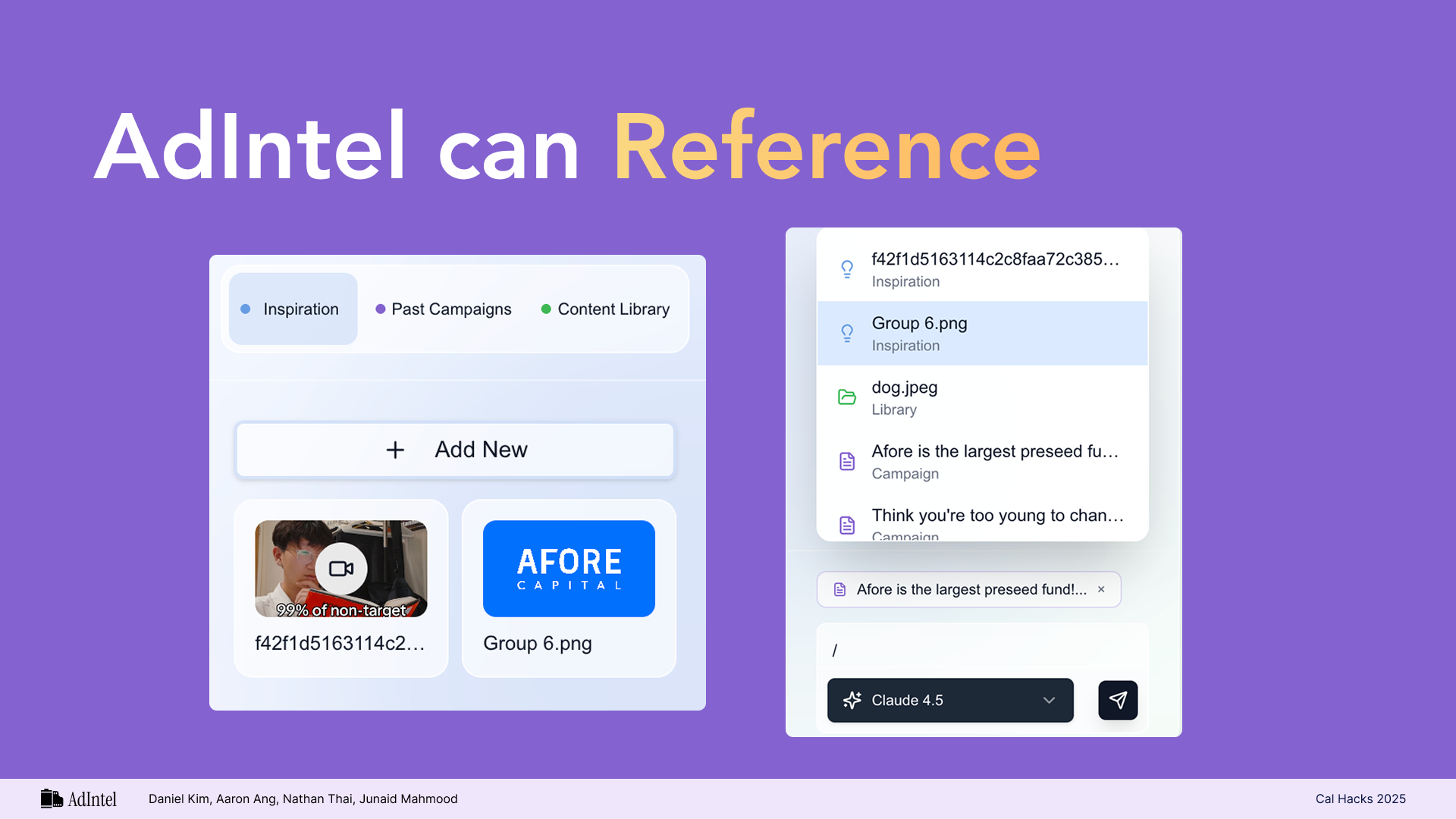Select dog.jpeg Library item from list
Image resolution: width=1456 pixels, height=819 pixels.
[x=982, y=397]
